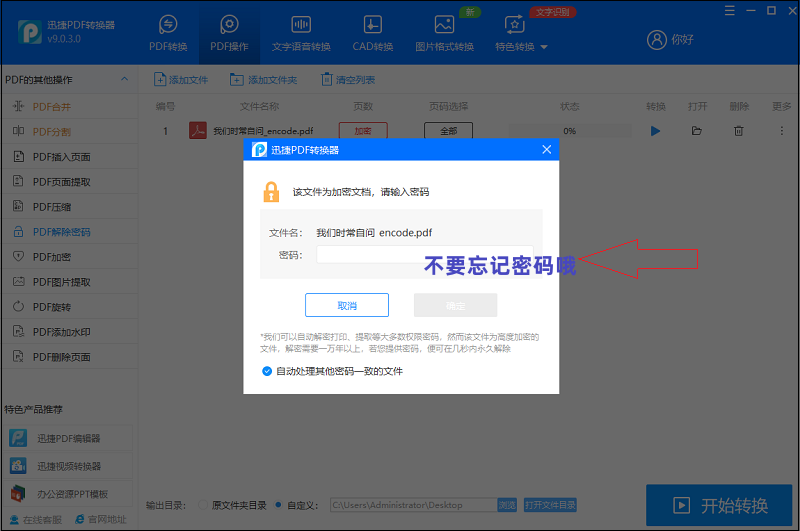
Task: Click the trash delete icon in file row
Action: [738, 131]
